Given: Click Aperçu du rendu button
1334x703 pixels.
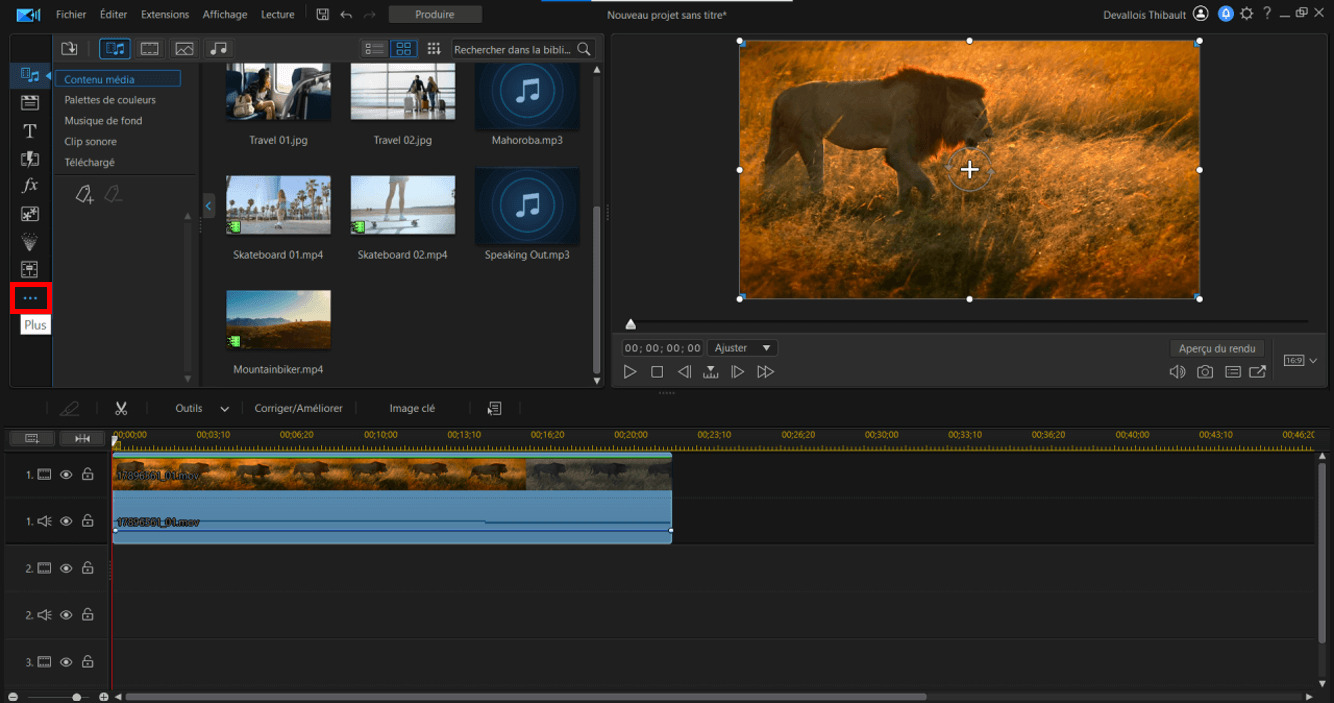Looking at the screenshot, I should (x=1217, y=348).
